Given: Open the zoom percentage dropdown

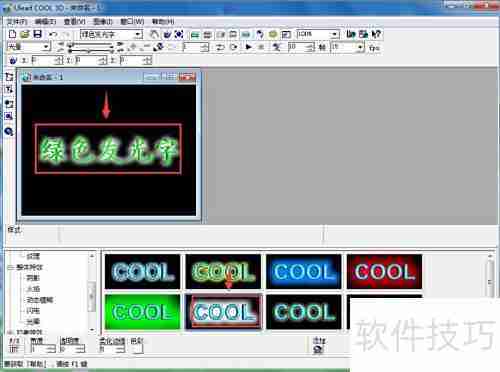Looking at the screenshot, I should (x=334, y=34).
